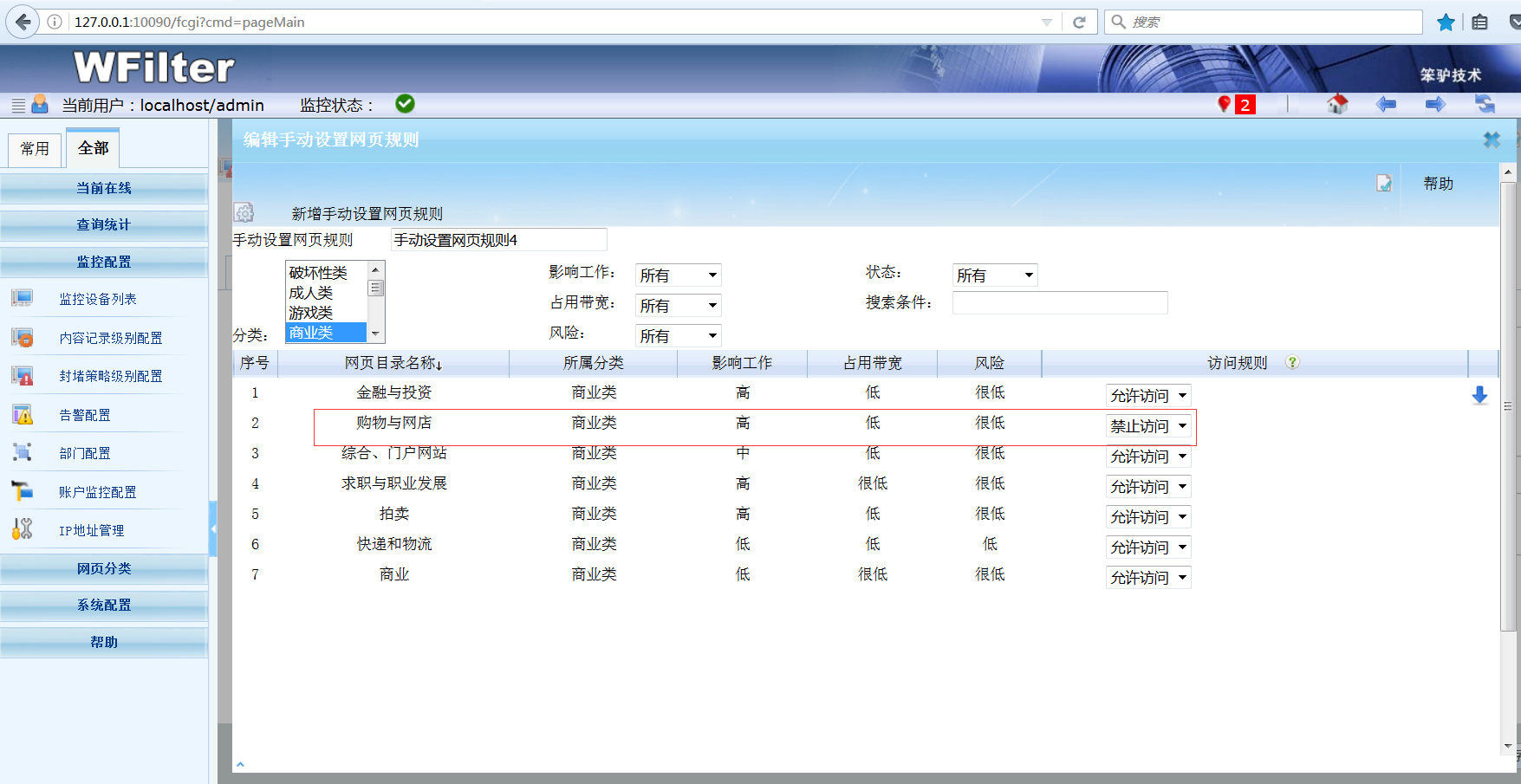
Task: Click the 搜索条件 input field
Action: [x=1059, y=303]
